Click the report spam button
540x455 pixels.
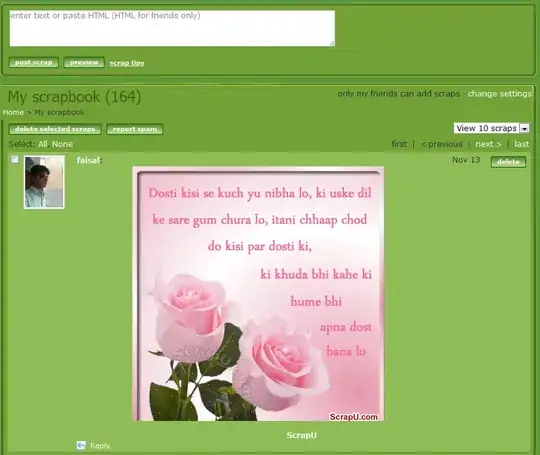click(x=135, y=129)
